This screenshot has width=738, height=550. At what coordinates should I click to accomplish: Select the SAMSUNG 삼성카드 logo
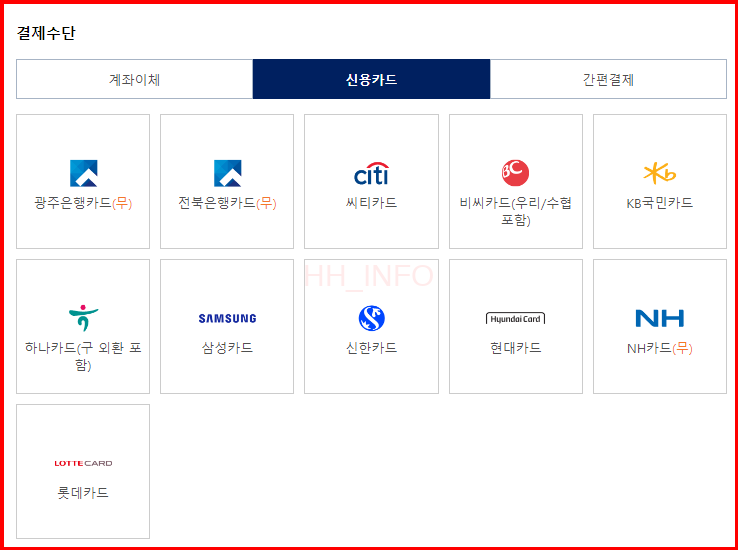(x=227, y=319)
